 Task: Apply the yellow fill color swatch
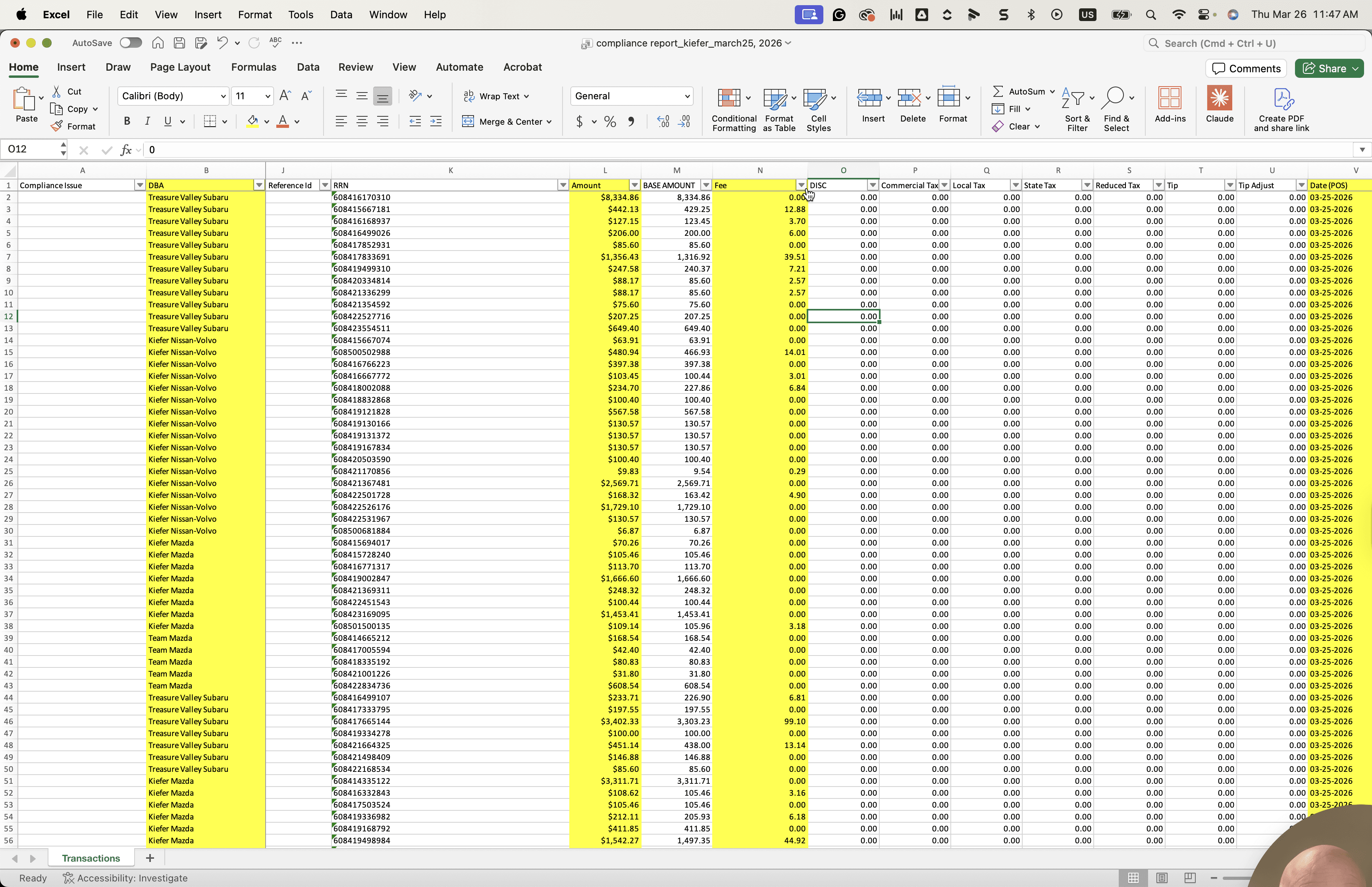point(252,121)
